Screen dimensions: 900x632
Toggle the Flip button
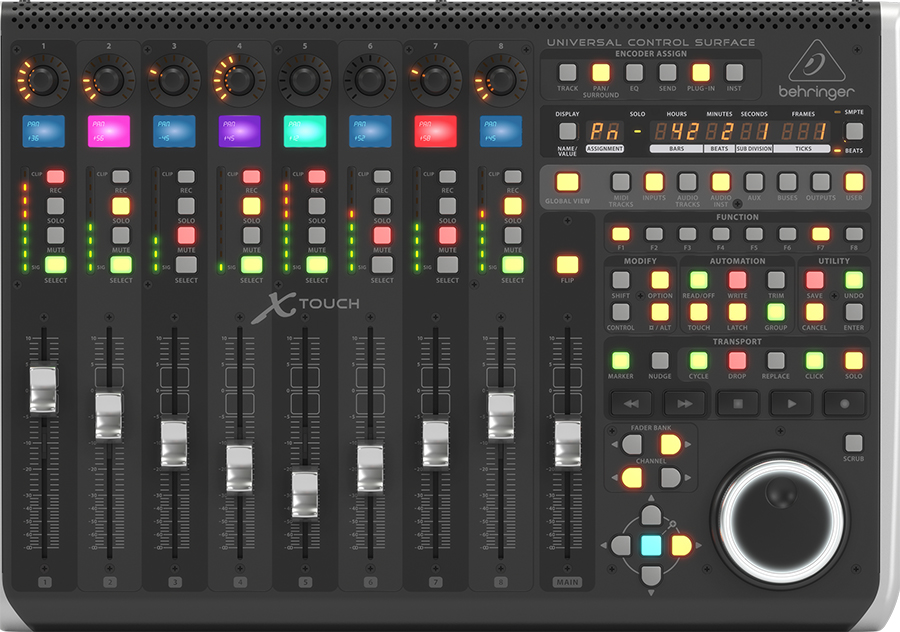click(x=567, y=265)
